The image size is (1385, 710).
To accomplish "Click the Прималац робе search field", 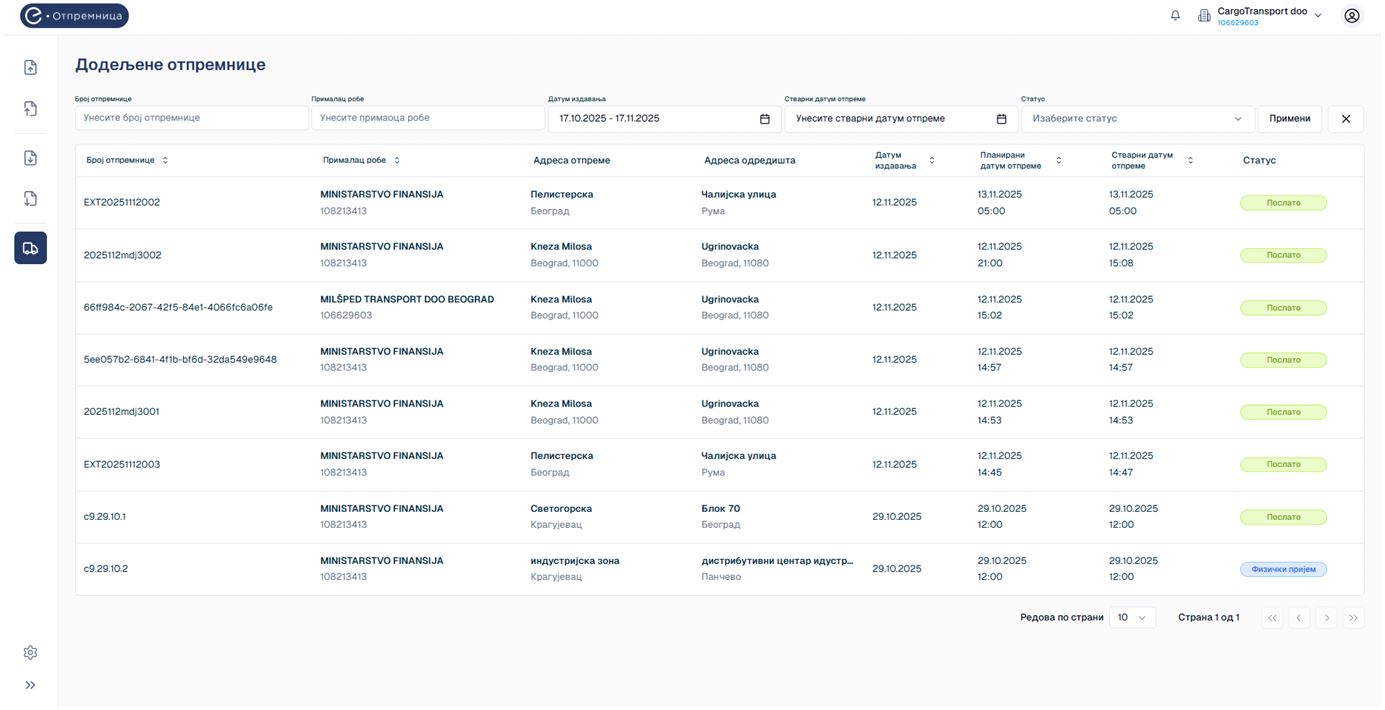I will click(427, 119).
